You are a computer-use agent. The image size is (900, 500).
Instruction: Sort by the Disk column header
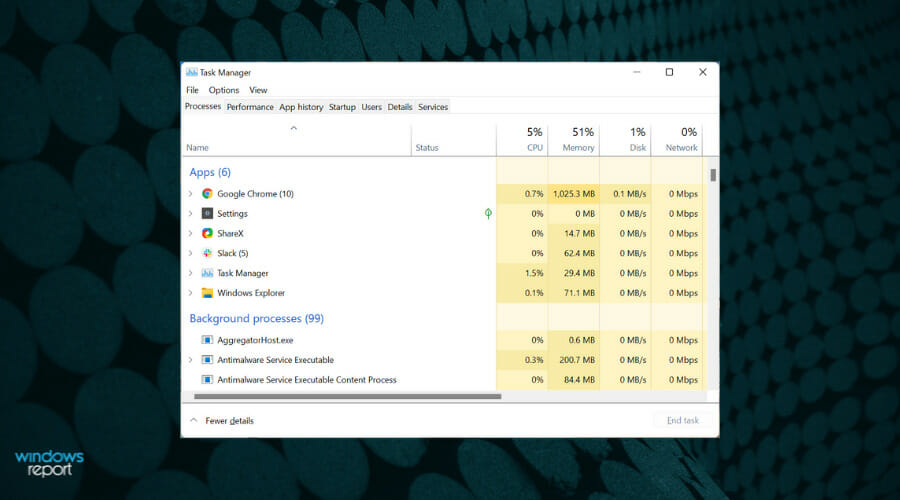pos(638,148)
